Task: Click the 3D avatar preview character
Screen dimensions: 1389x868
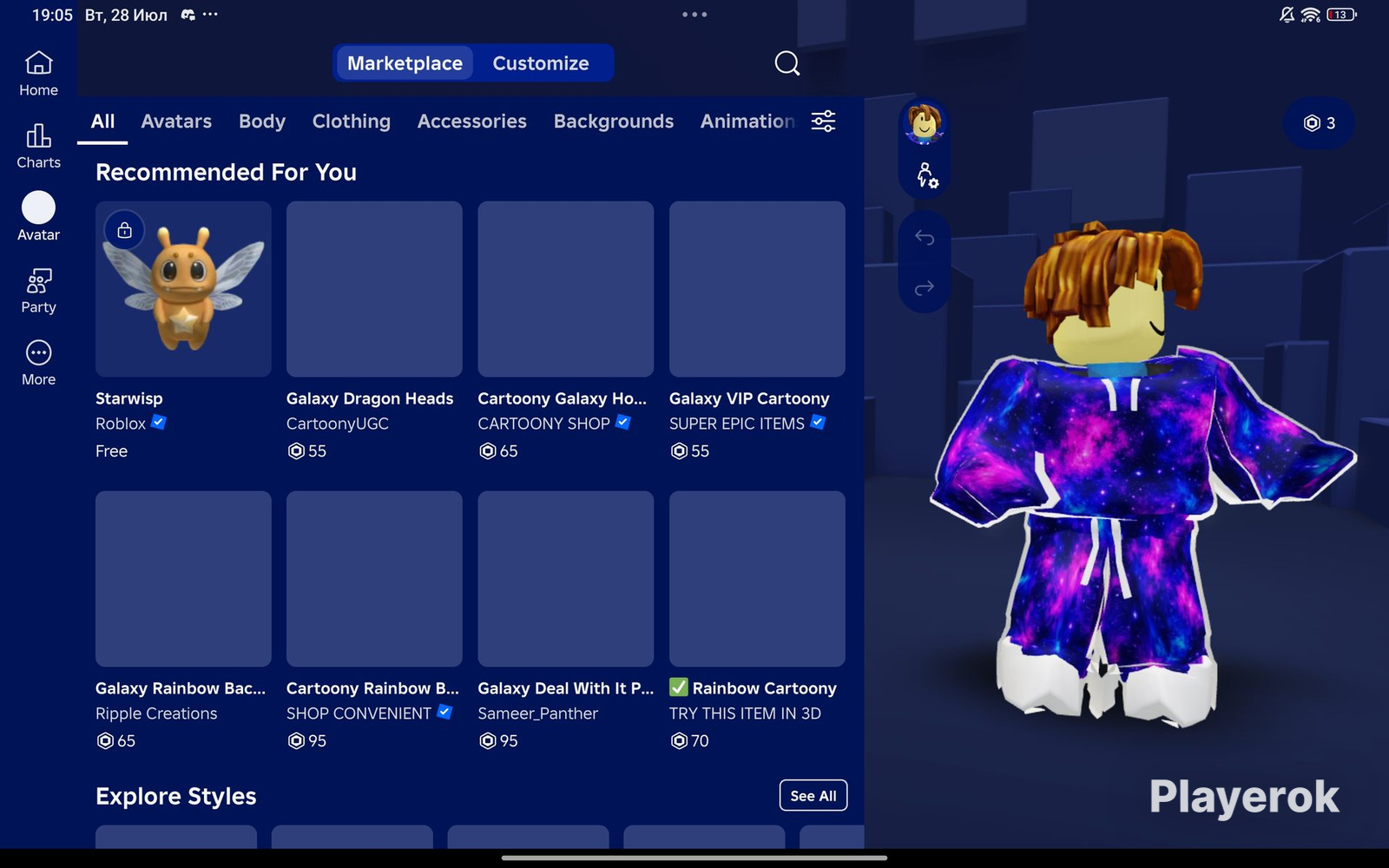Action: [1141, 473]
